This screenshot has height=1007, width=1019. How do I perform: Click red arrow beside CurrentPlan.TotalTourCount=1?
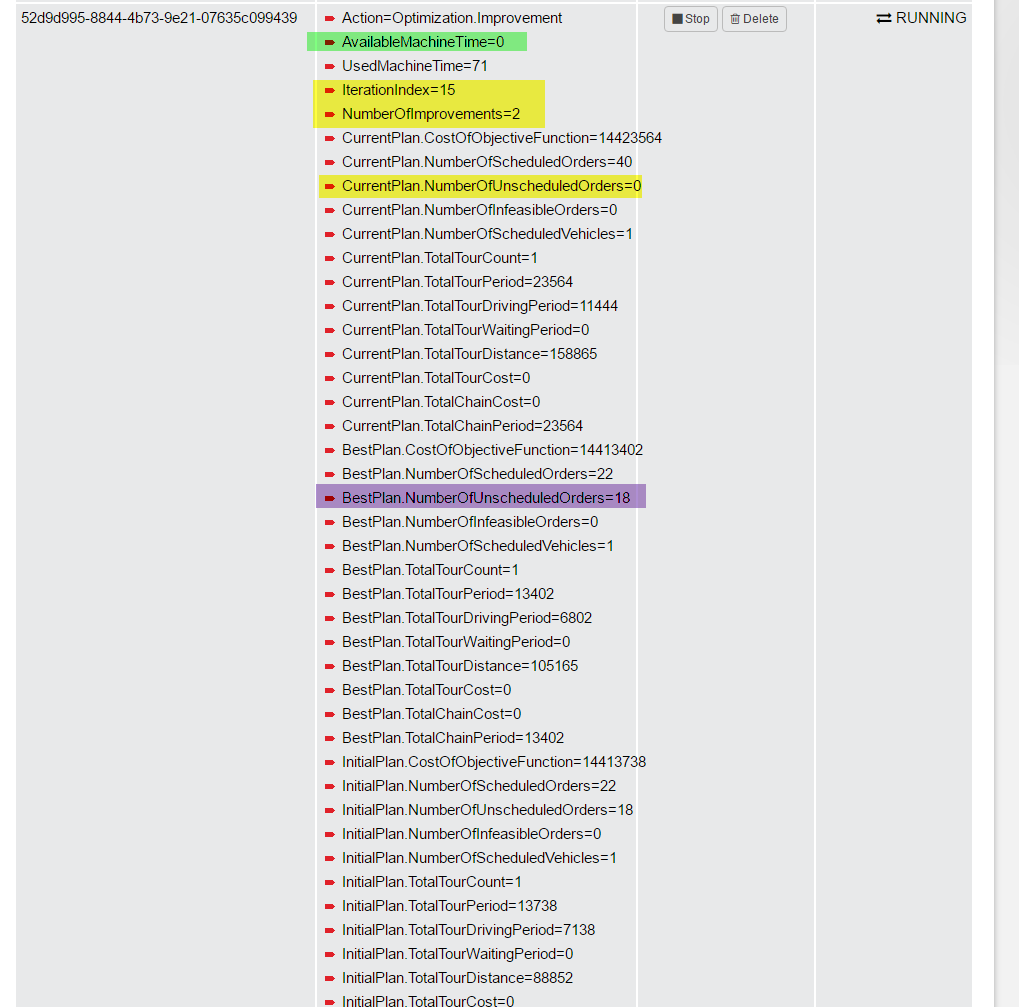tap(330, 258)
